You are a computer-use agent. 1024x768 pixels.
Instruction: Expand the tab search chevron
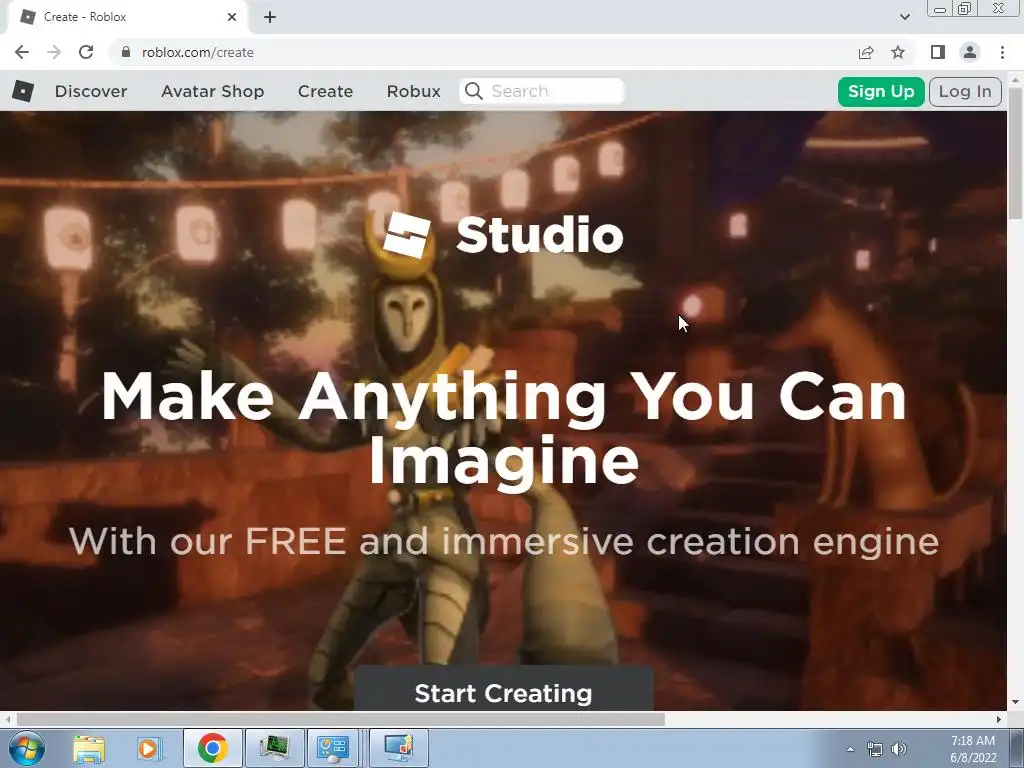click(904, 17)
